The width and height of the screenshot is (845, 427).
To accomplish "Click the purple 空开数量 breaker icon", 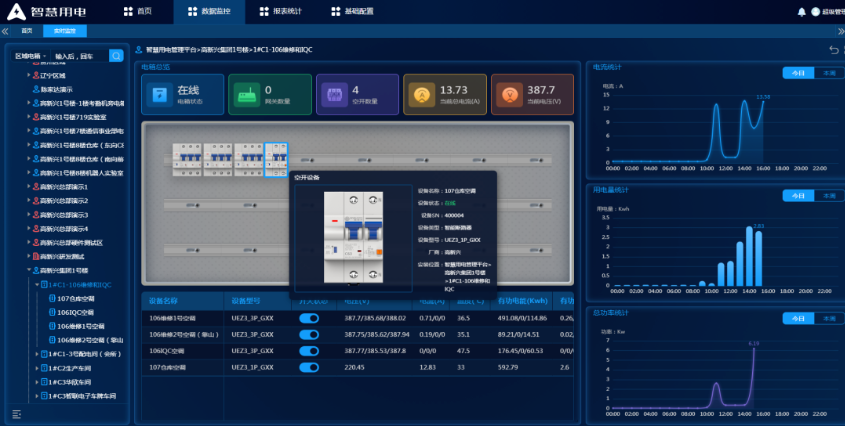I will pos(333,95).
